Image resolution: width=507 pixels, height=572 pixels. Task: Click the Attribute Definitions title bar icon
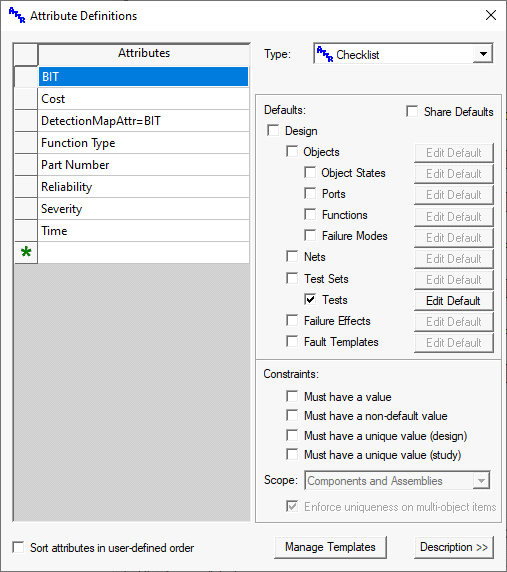tap(17, 15)
